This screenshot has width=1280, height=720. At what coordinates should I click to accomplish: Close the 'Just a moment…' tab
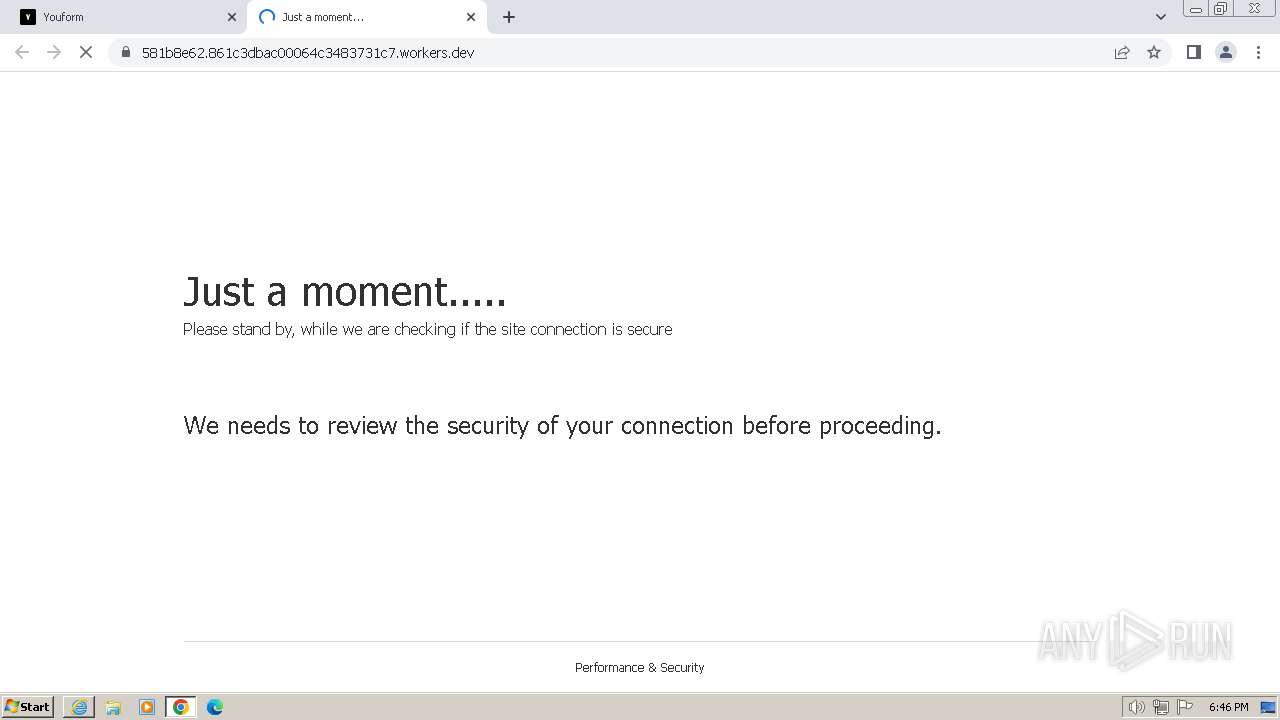pyautogui.click(x=471, y=17)
